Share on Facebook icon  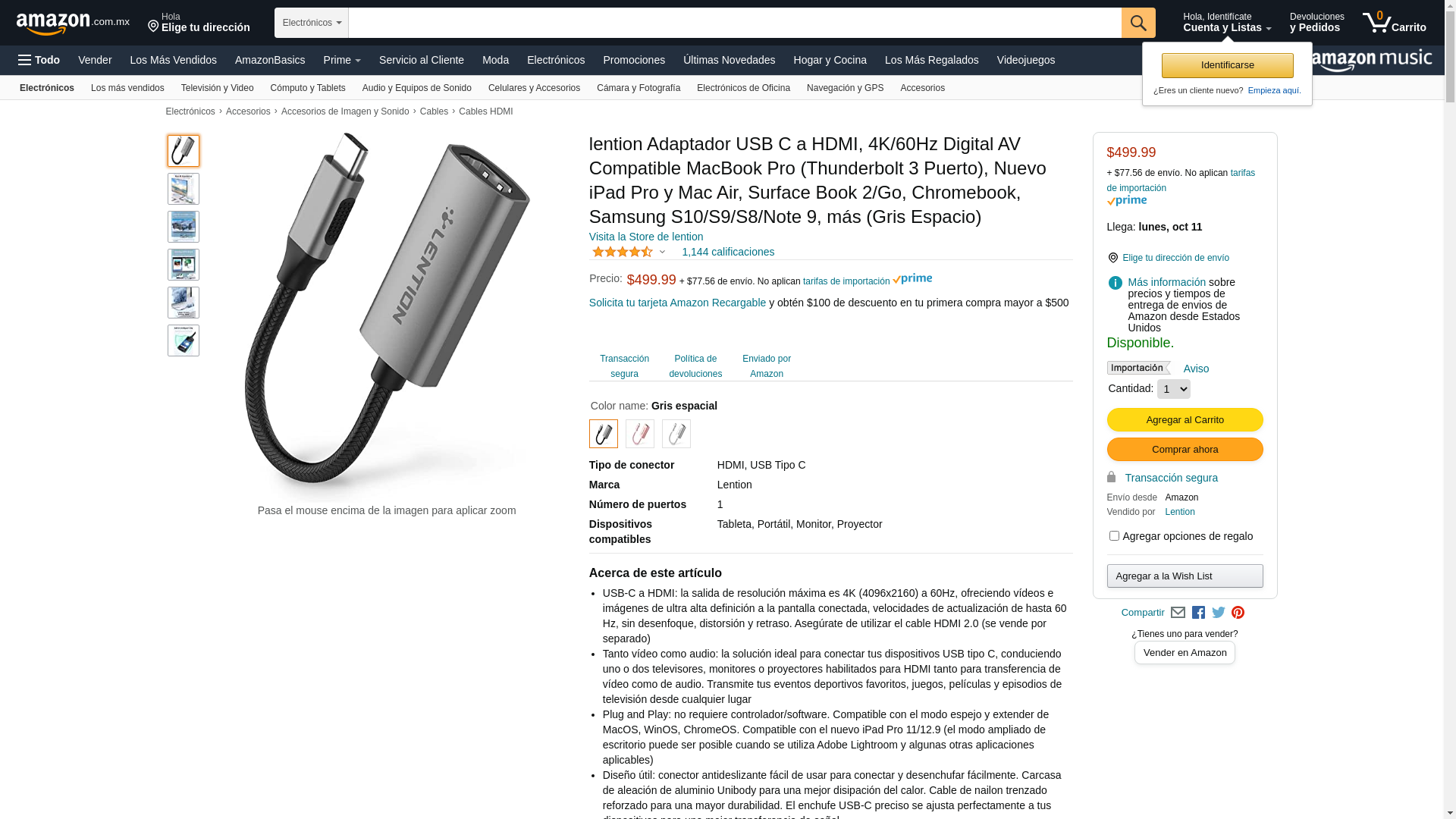[x=1198, y=613]
